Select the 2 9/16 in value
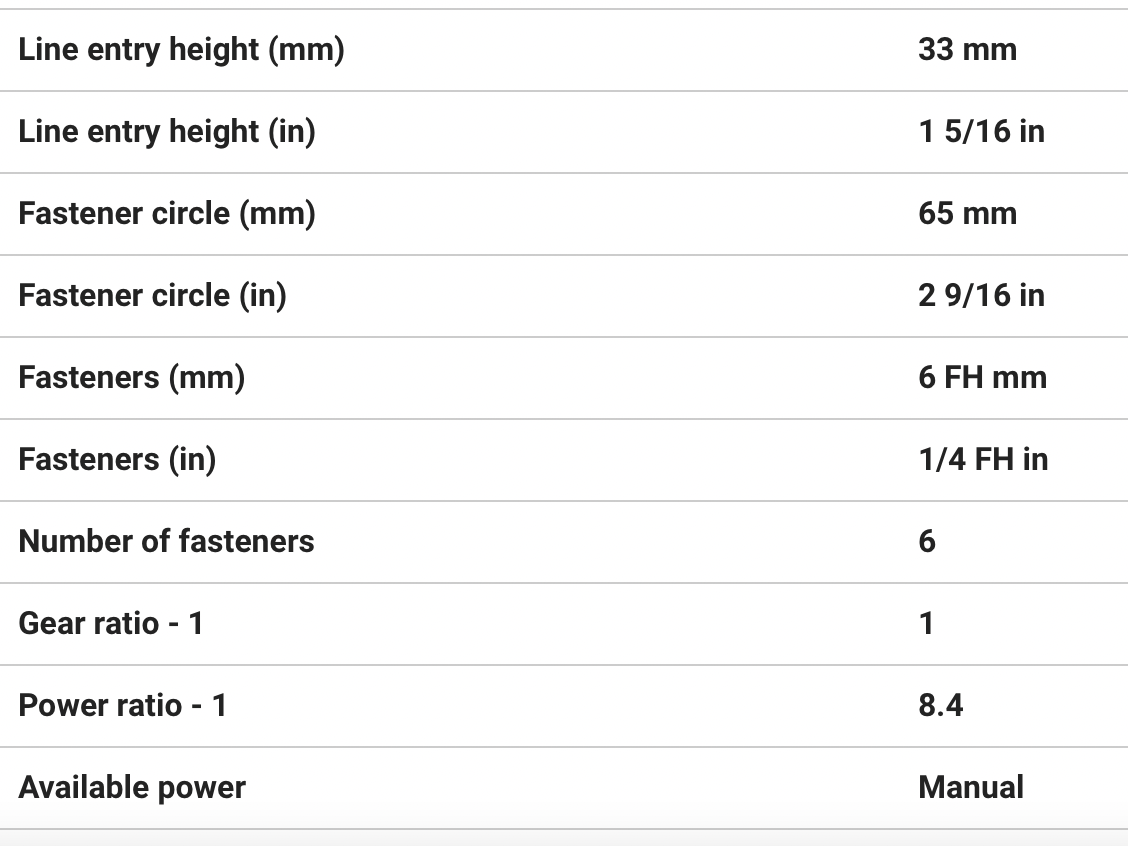The width and height of the screenshot is (1128, 846). pos(981,295)
